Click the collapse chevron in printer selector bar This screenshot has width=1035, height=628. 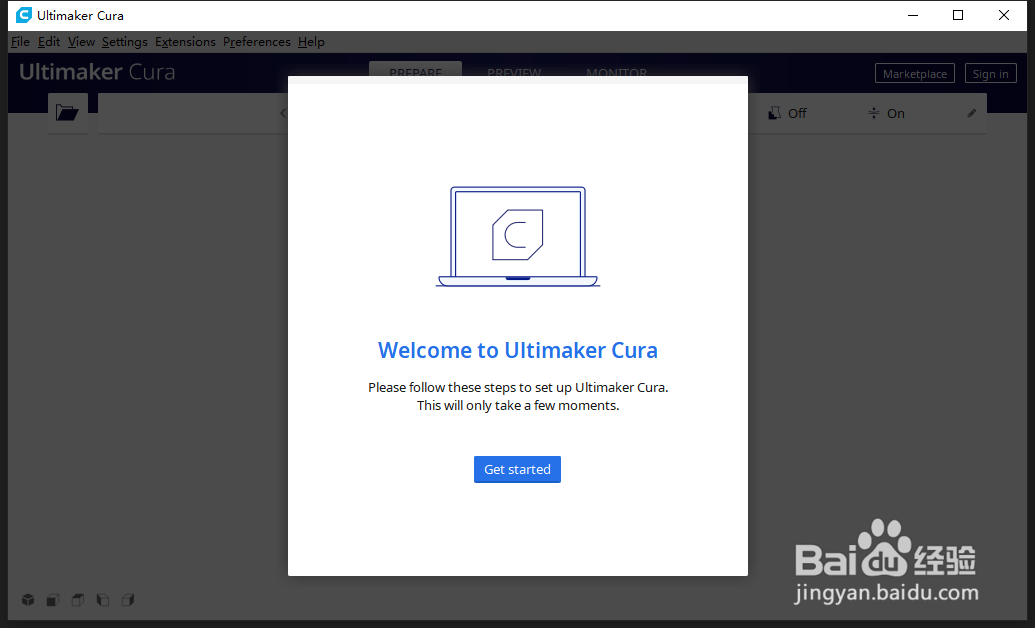click(x=283, y=113)
